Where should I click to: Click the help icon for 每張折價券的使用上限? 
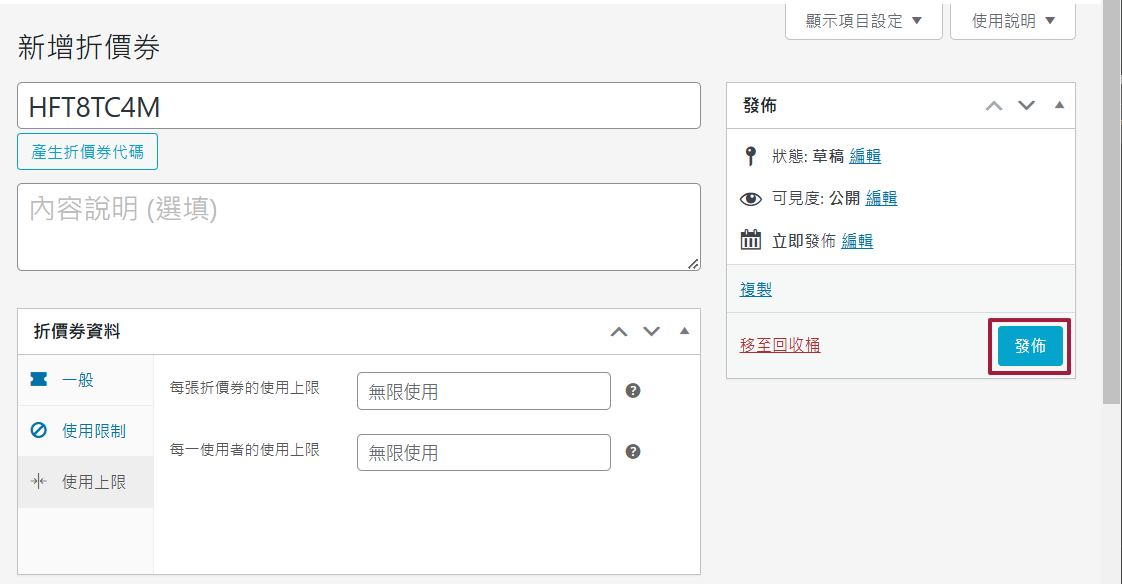(x=632, y=391)
